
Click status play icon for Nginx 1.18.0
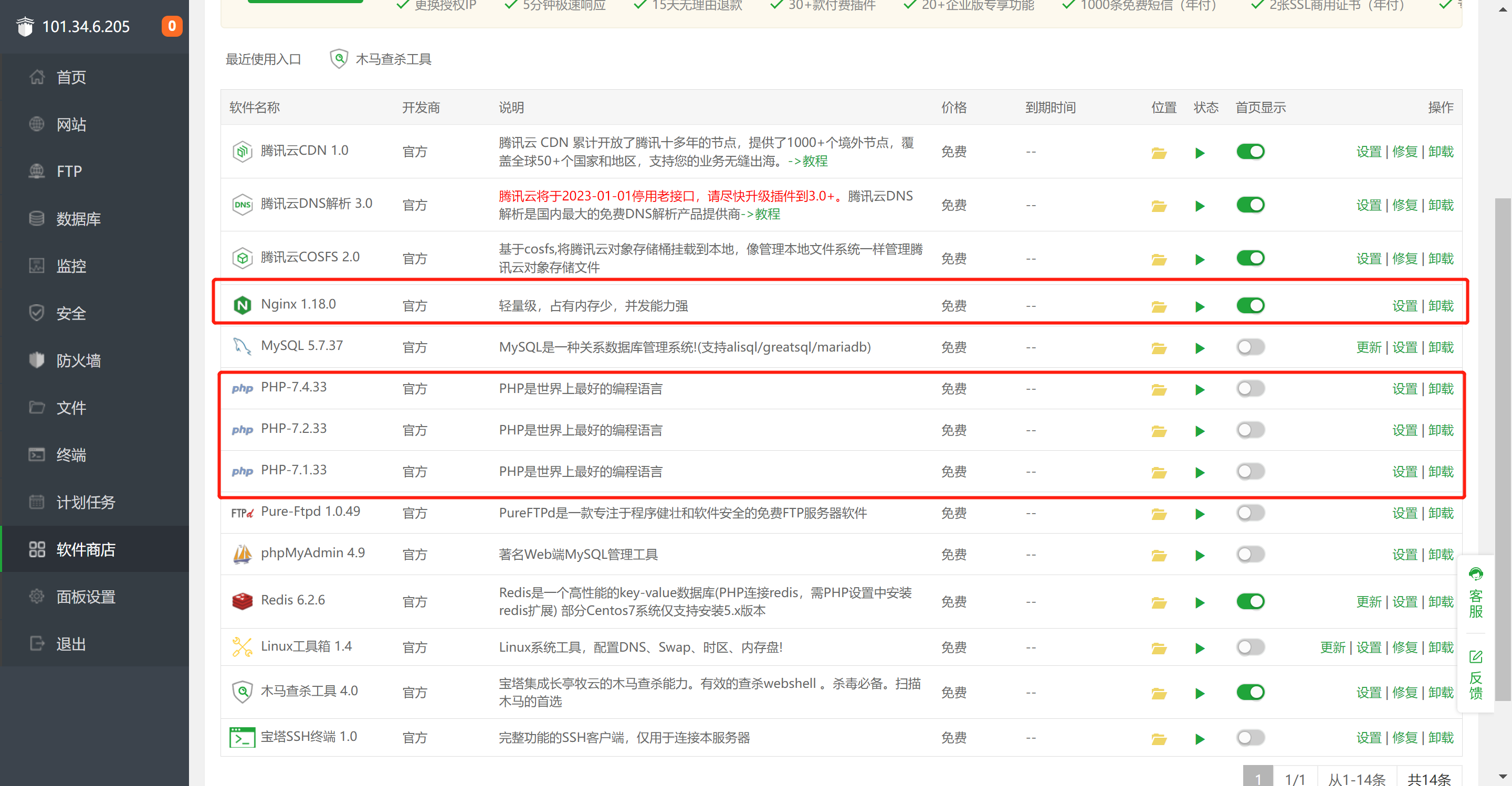coord(1200,307)
